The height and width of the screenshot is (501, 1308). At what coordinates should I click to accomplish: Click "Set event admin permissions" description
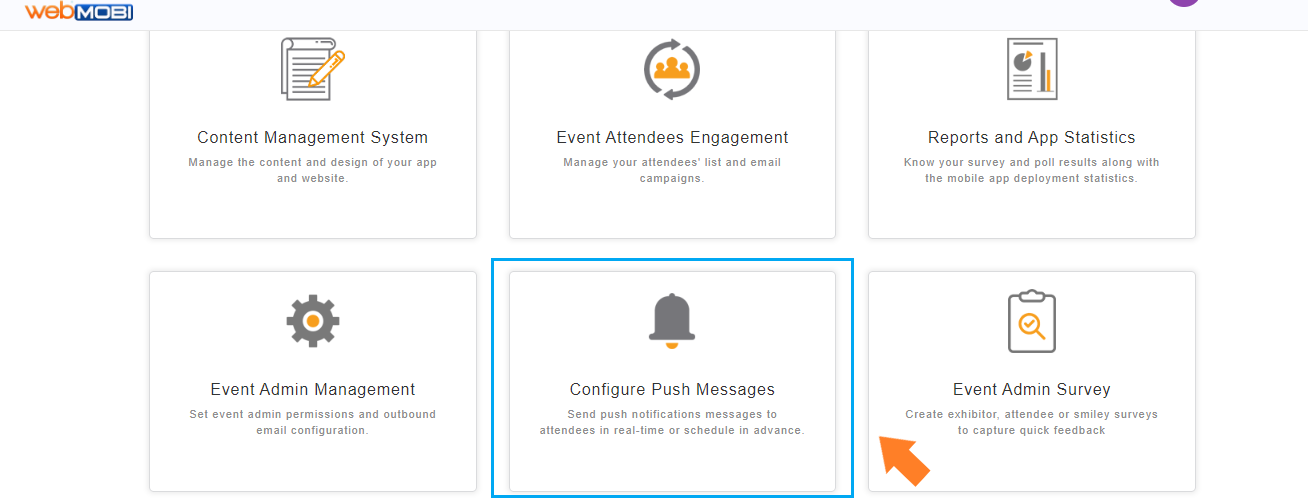[313, 422]
